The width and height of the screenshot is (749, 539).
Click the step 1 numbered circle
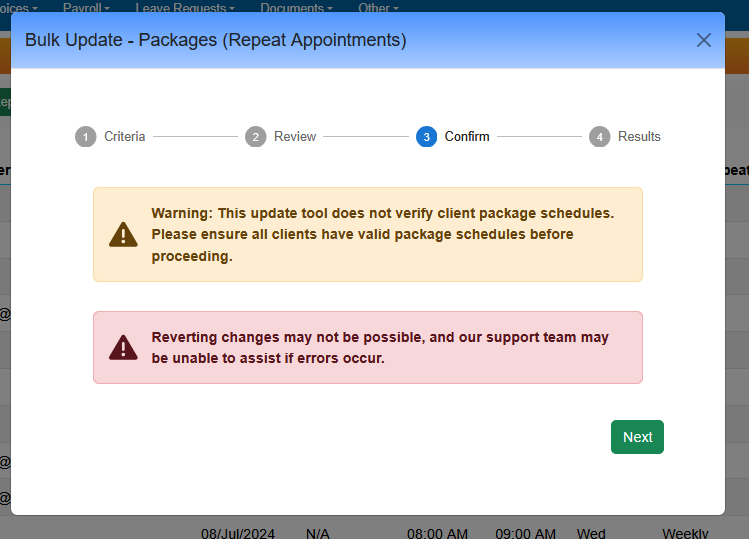(86, 137)
